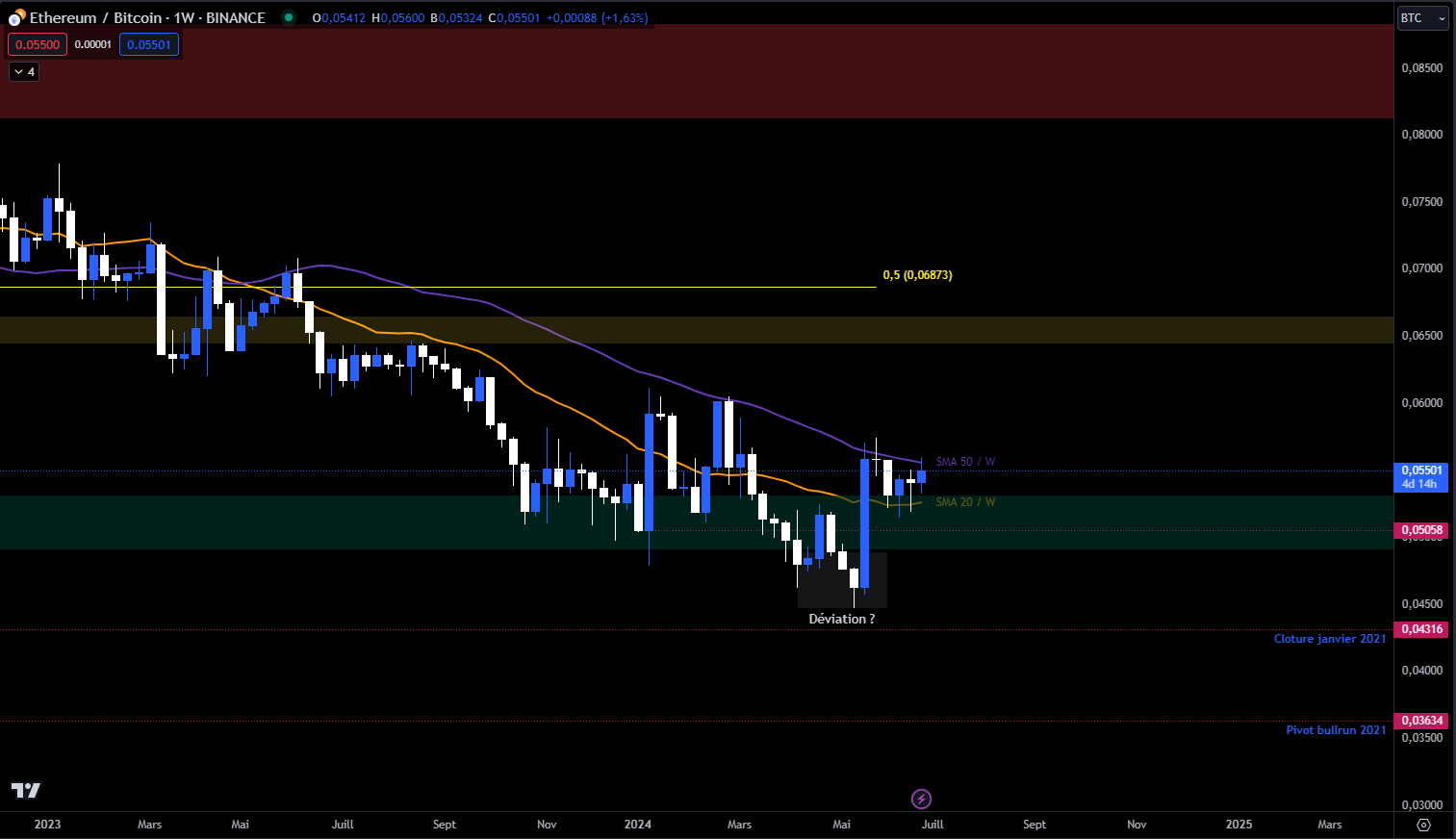1456x839 pixels.
Task: Select the SMA 50 / W indicator label
Action: tap(964, 461)
